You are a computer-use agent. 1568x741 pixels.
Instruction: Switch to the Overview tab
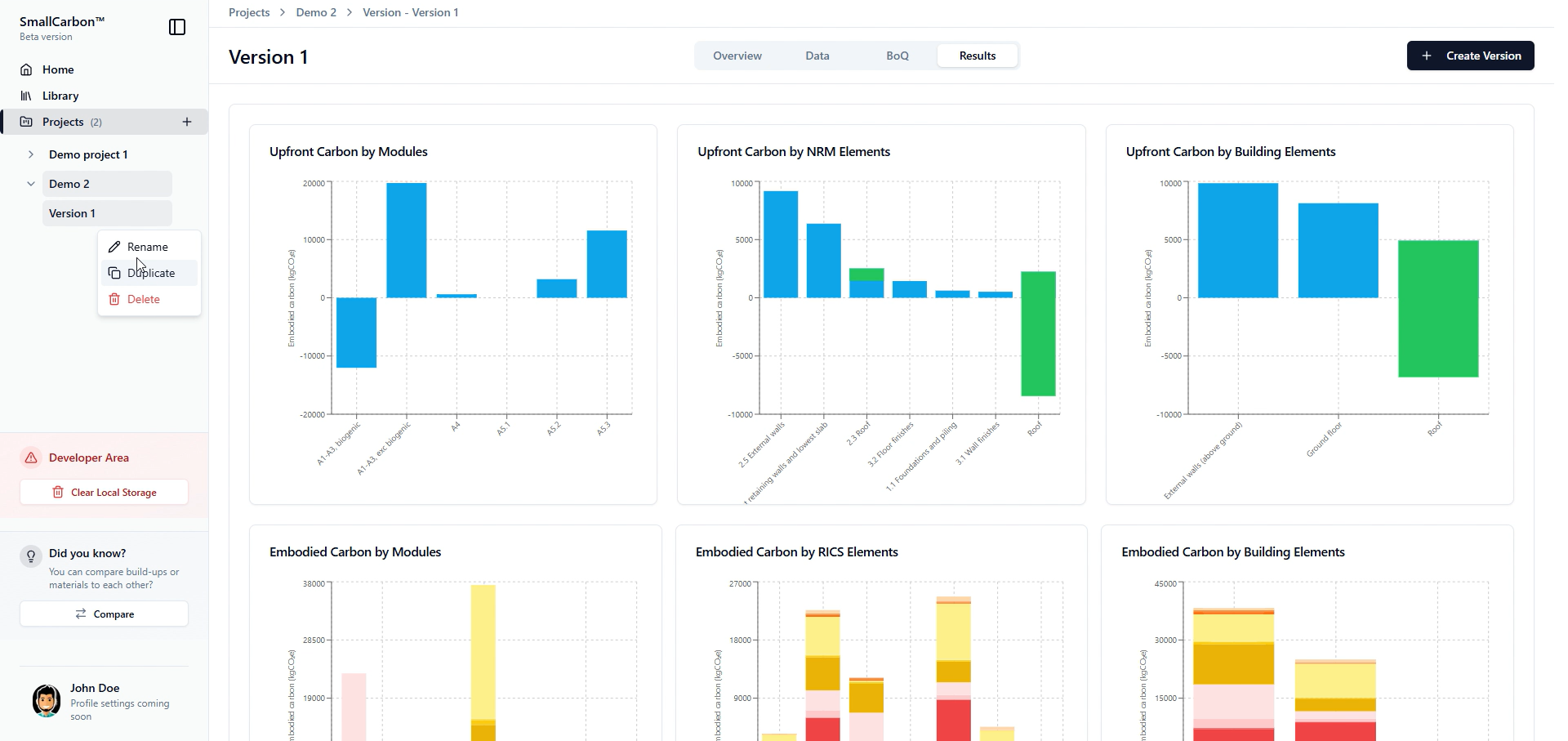[737, 56]
